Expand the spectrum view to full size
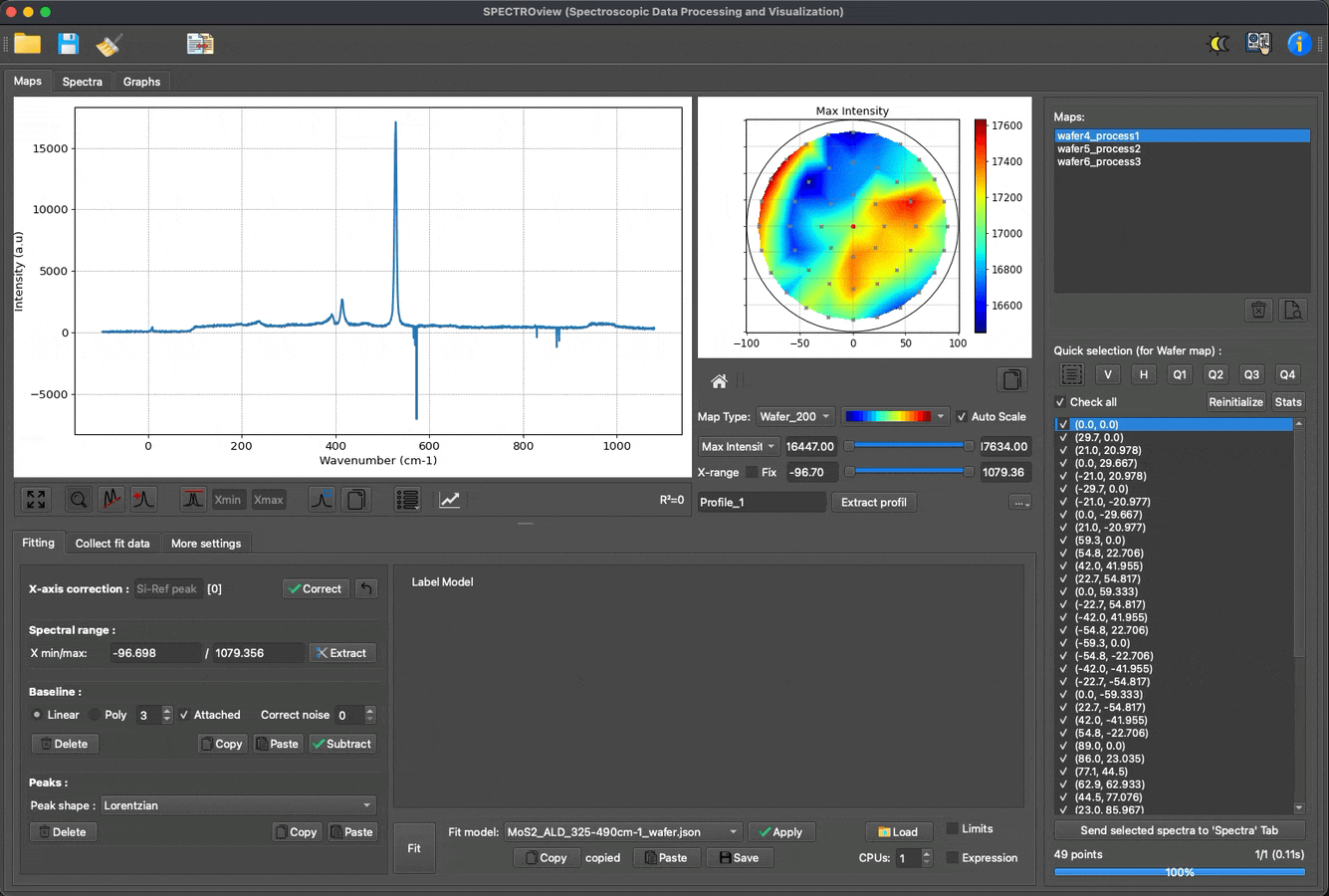 (36, 499)
